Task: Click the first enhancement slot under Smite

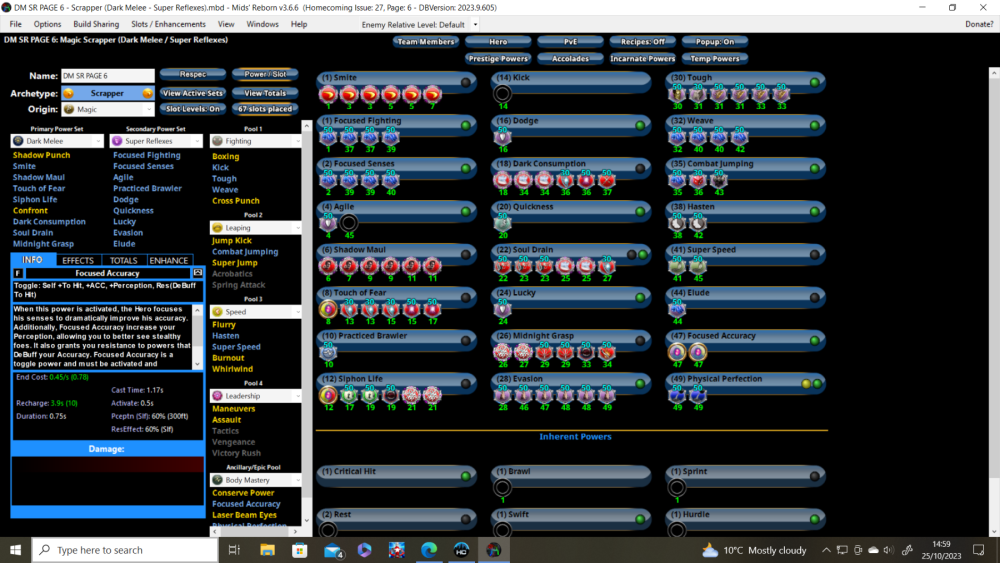Action: coord(328,94)
